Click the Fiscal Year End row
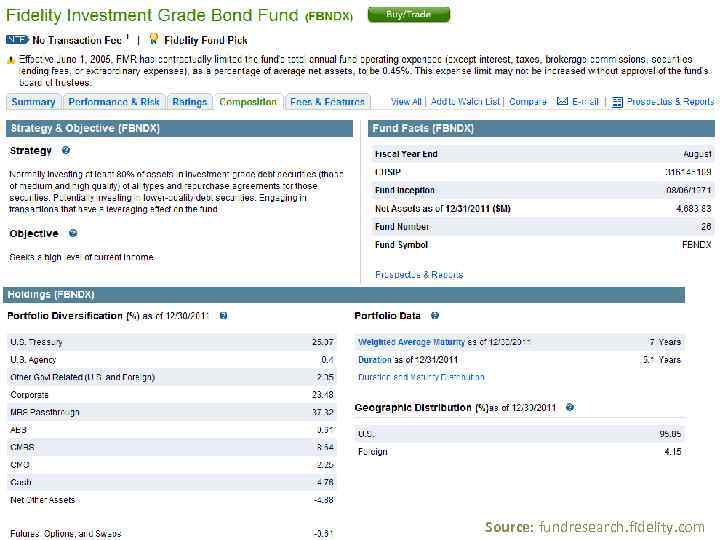This screenshot has height=540, width=720. (543, 154)
